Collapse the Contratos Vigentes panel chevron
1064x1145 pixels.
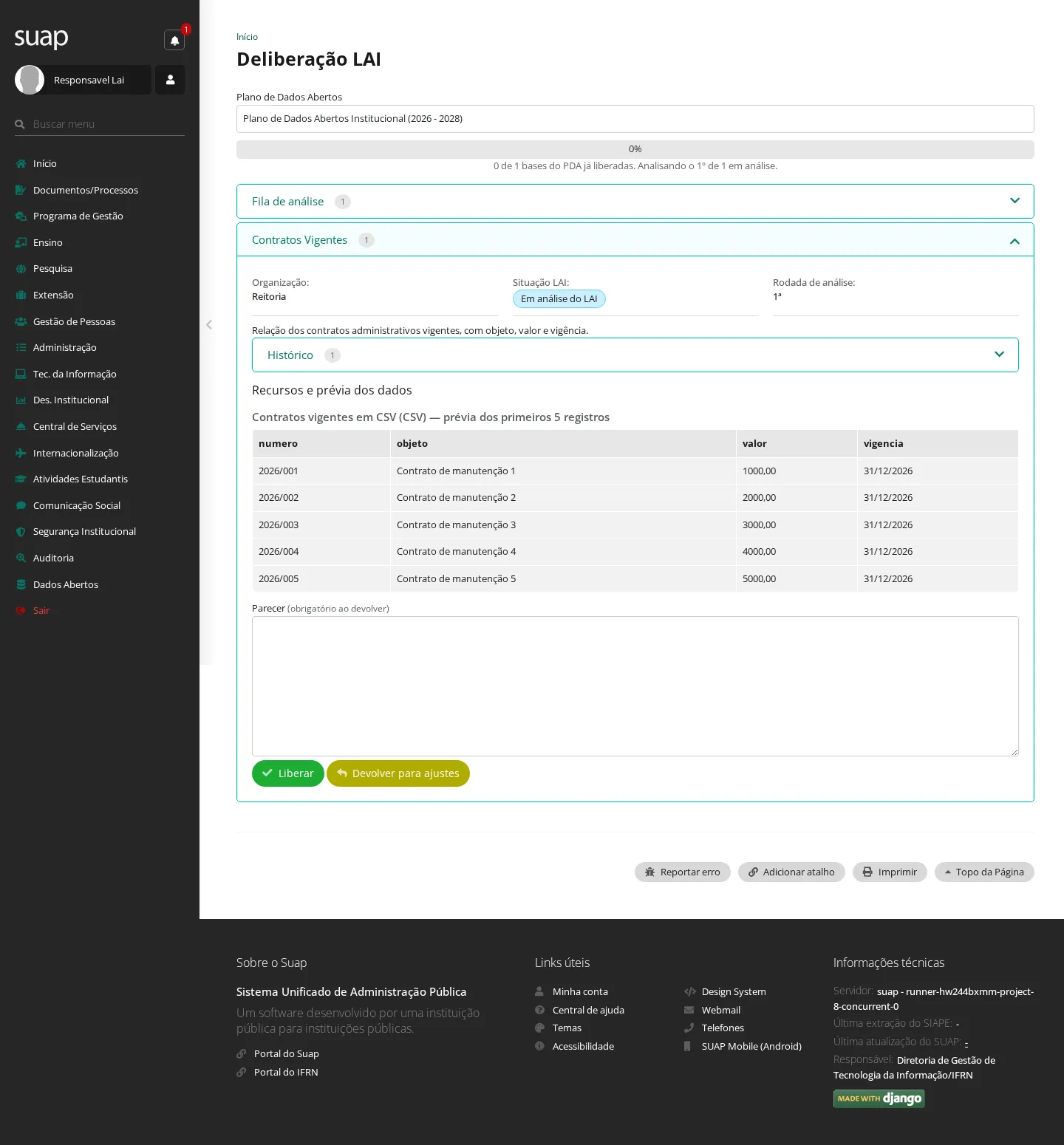click(x=1014, y=241)
